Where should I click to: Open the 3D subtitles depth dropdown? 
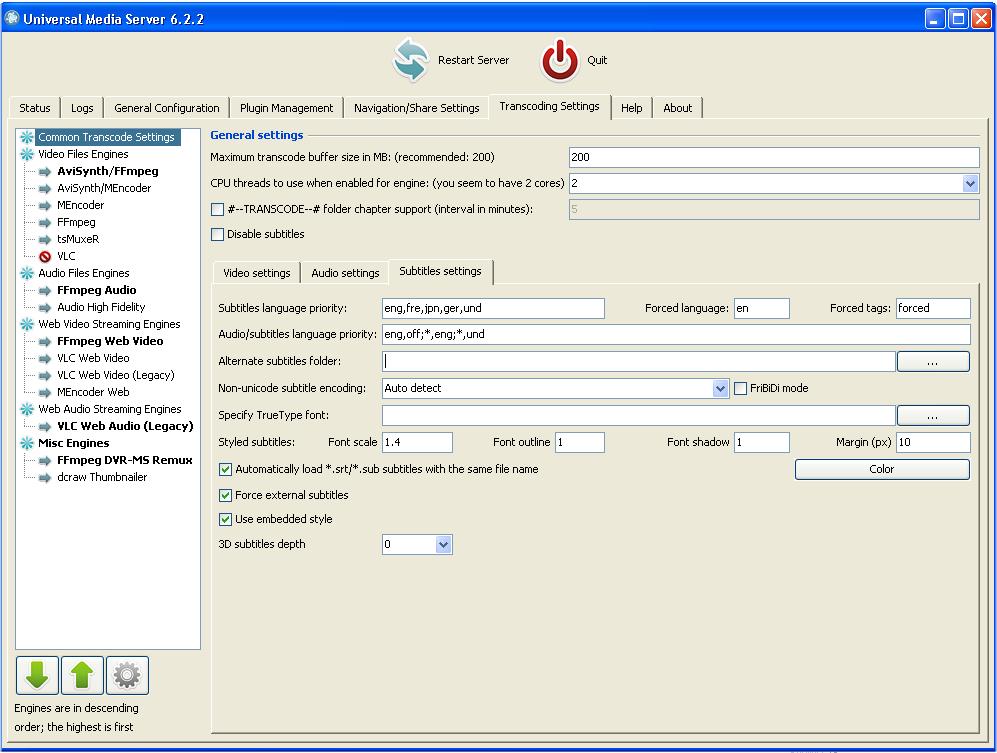pos(444,544)
